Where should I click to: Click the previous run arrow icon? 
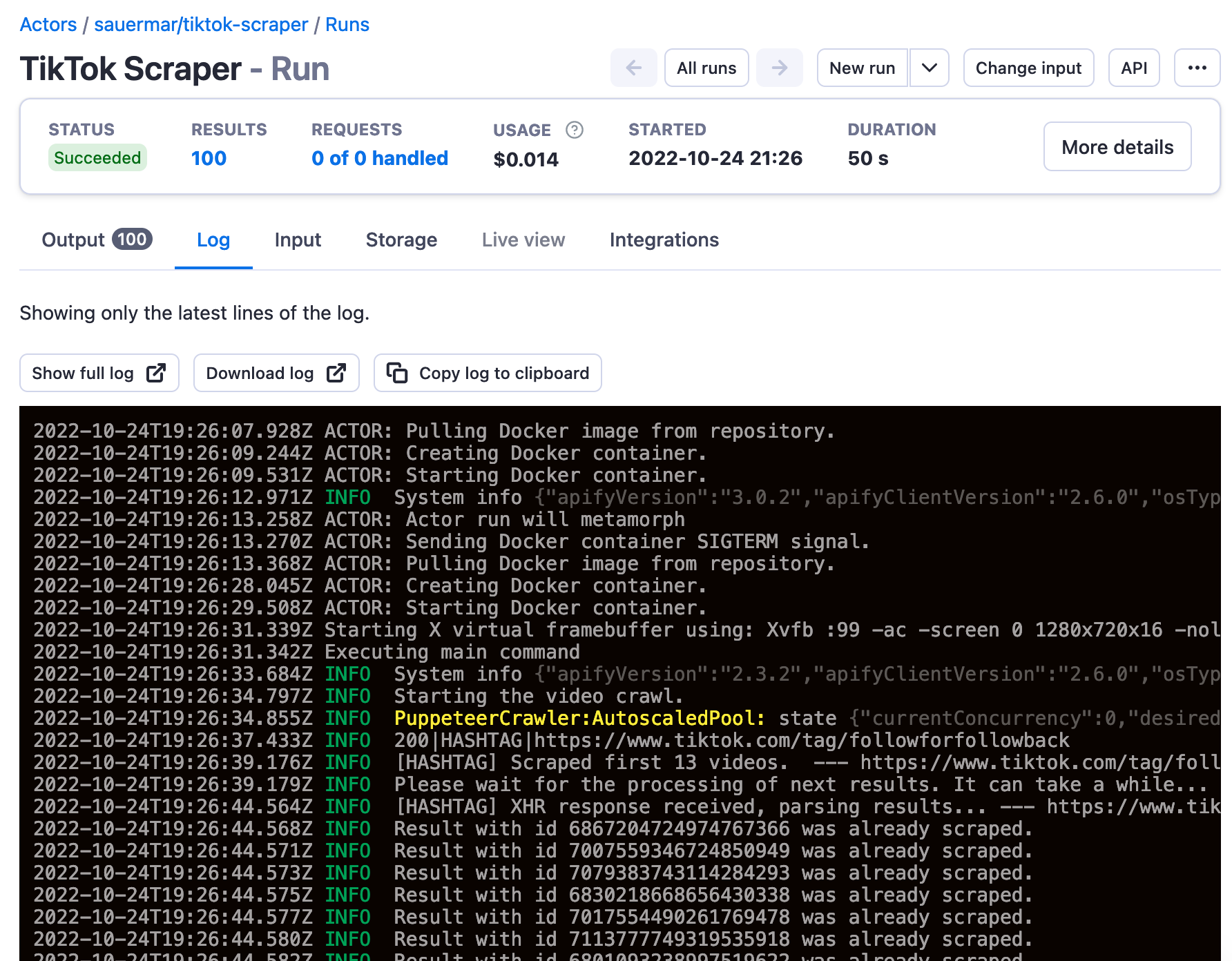633,68
